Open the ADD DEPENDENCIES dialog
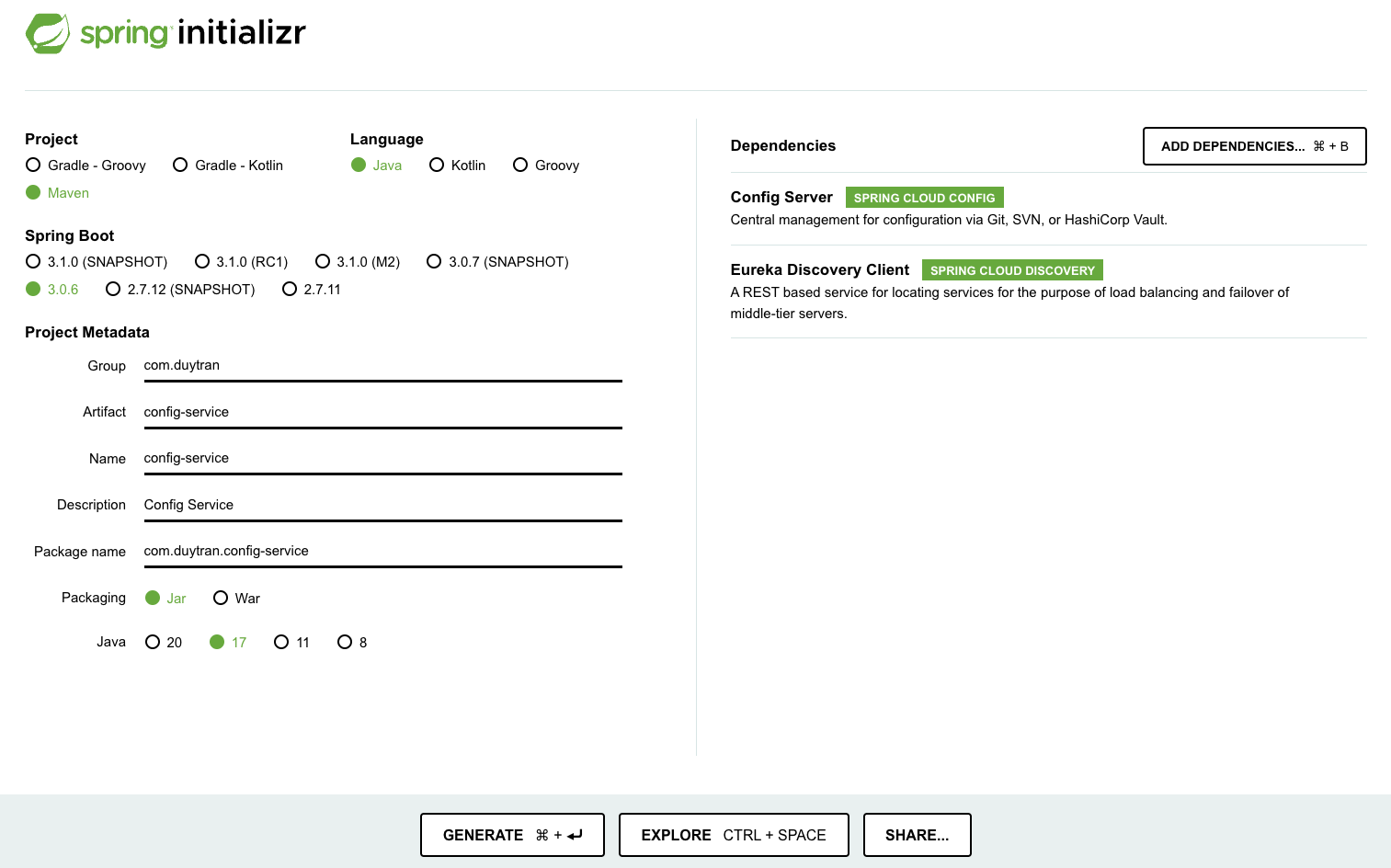1391x868 pixels. coord(1254,145)
